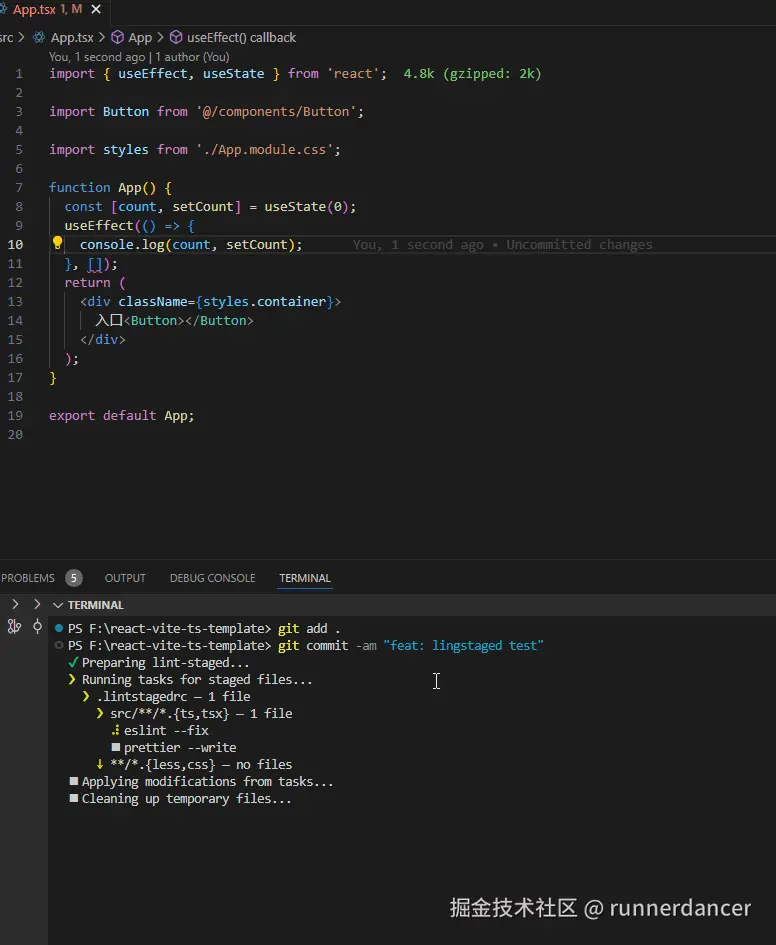Click line number 10 in the gutter
Image resolution: width=776 pixels, height=945 pixels.
coord(15,245)
